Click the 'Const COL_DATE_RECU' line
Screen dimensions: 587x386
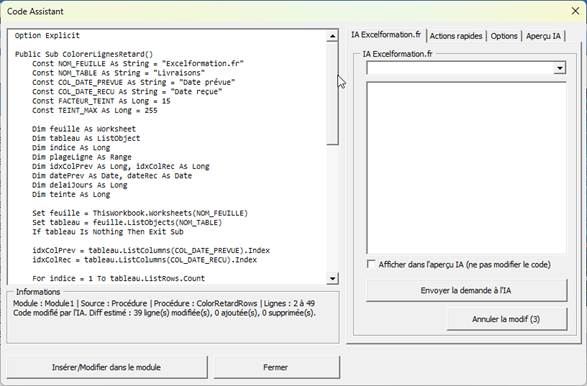point(127,92)
